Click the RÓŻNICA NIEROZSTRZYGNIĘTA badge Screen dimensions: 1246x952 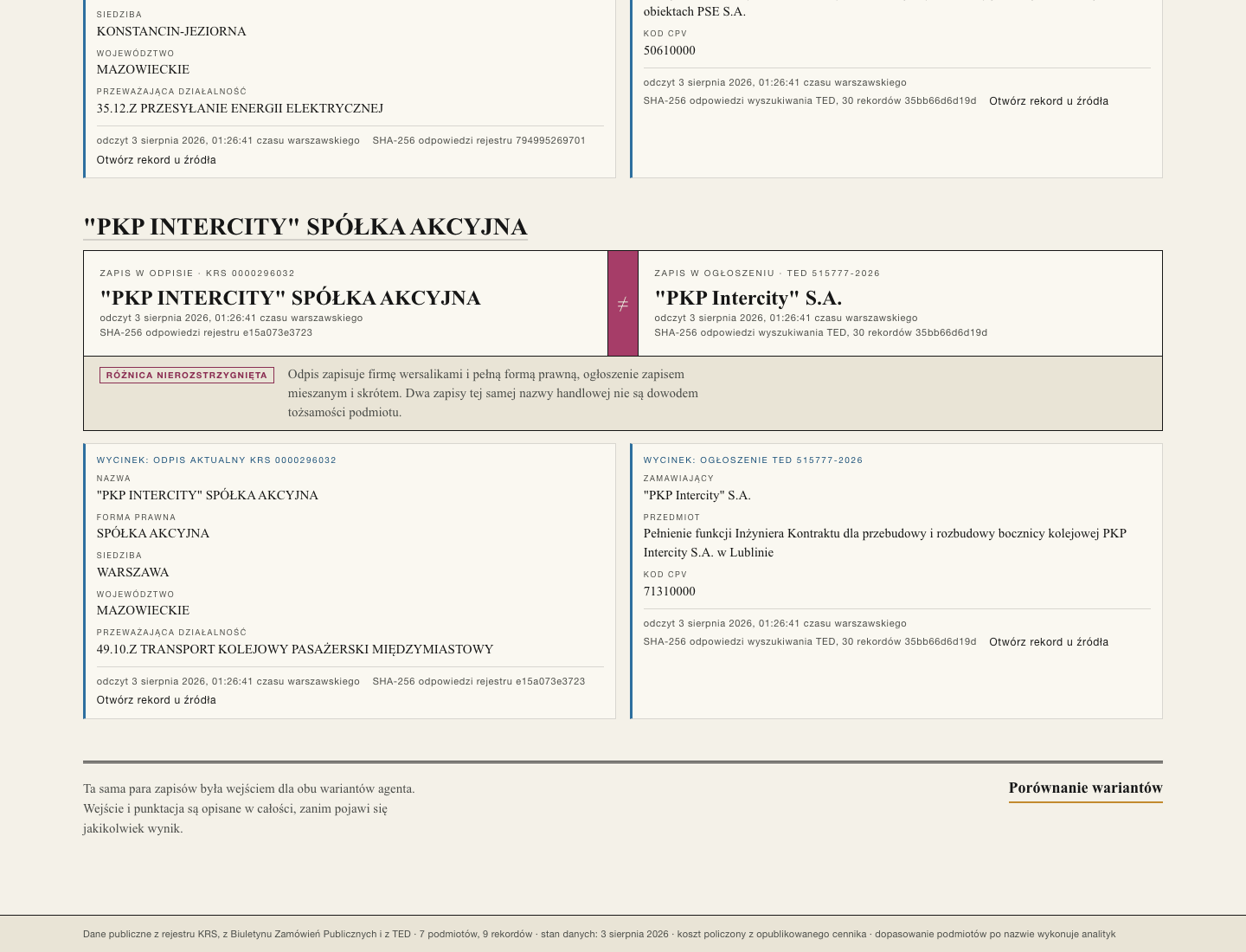(x=187, y=376)
